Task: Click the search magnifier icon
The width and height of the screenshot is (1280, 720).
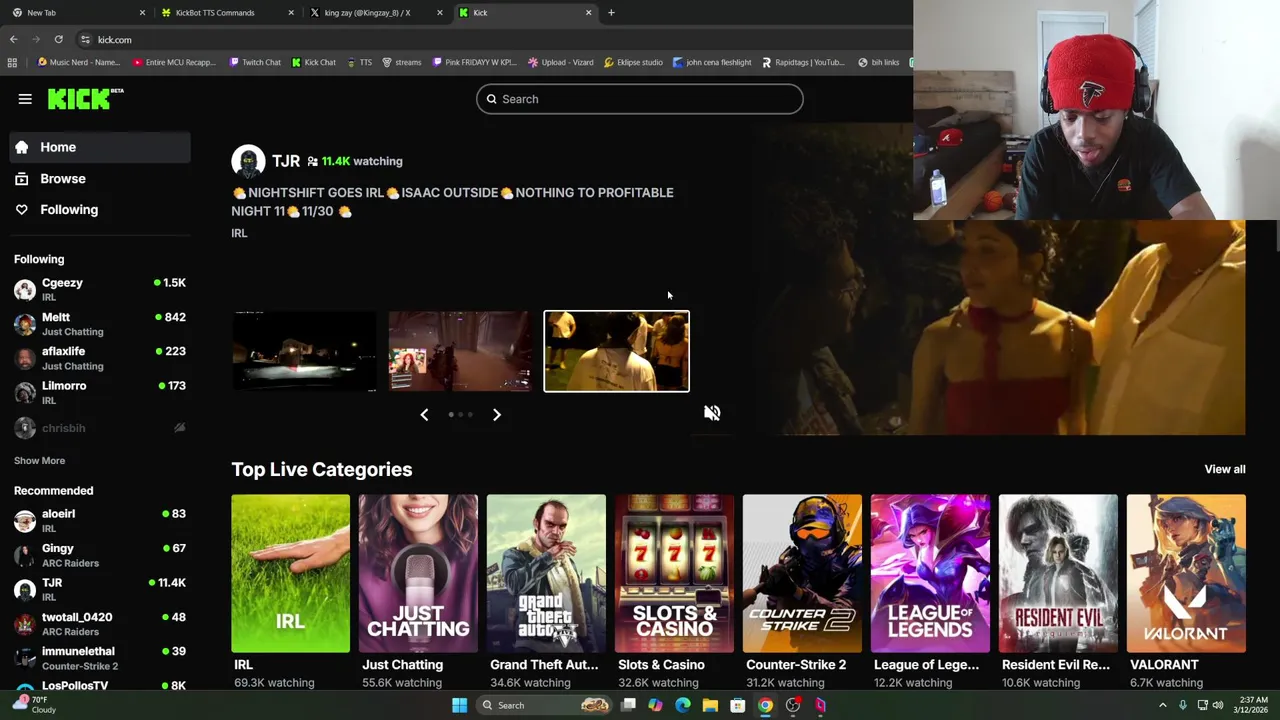Action: click(491, 99)
